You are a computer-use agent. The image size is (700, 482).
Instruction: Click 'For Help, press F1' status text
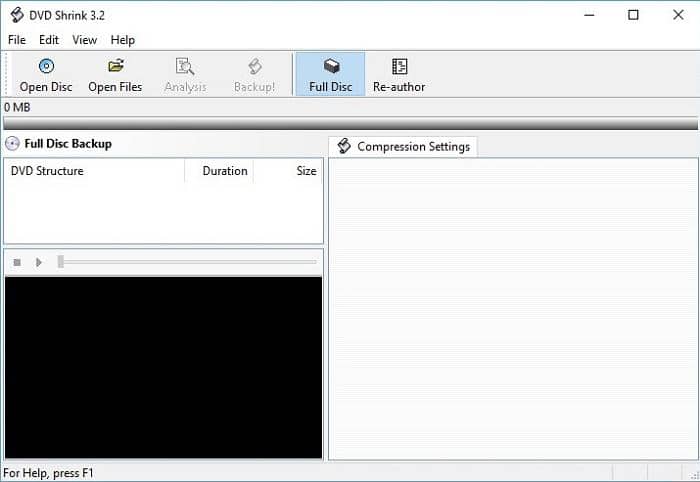tap(48, 473)
